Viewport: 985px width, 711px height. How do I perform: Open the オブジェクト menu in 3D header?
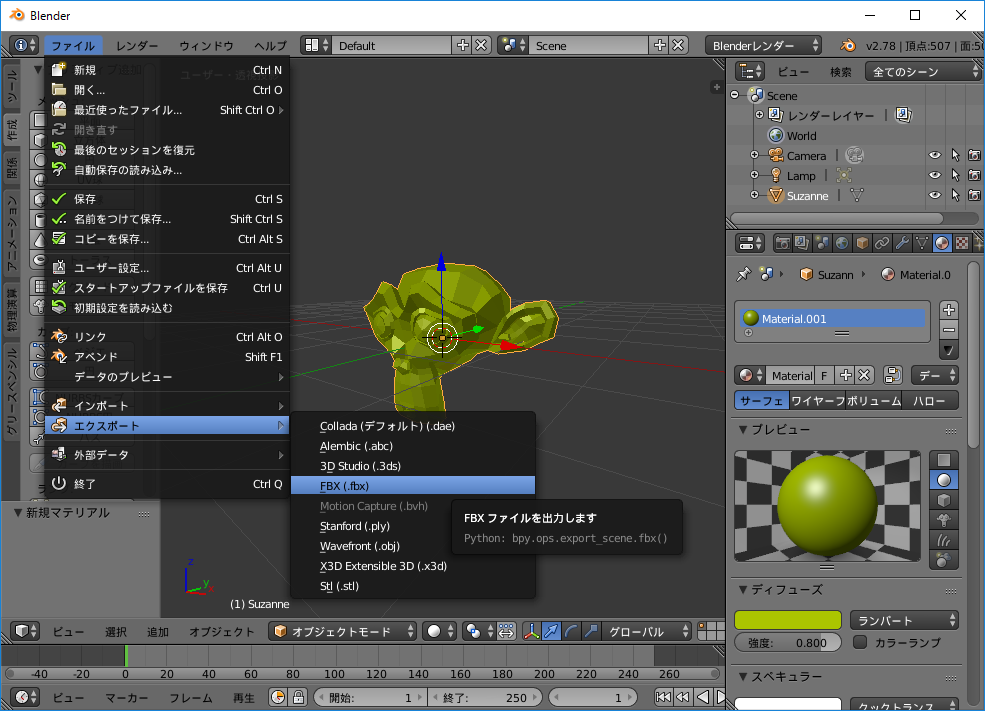point(221,632)
